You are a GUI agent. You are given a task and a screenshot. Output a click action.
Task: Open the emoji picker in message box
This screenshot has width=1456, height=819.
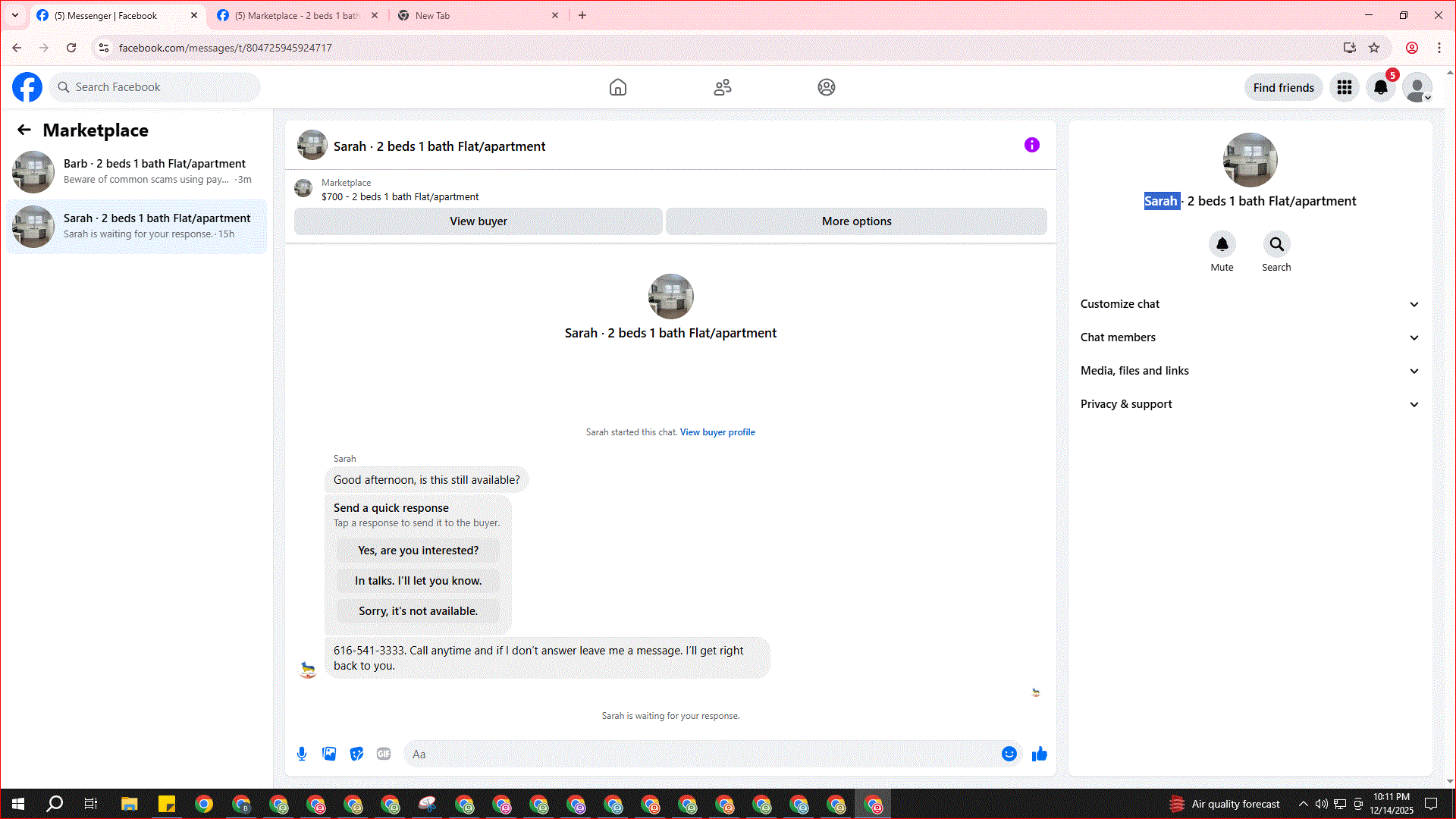pos(1009,754)
